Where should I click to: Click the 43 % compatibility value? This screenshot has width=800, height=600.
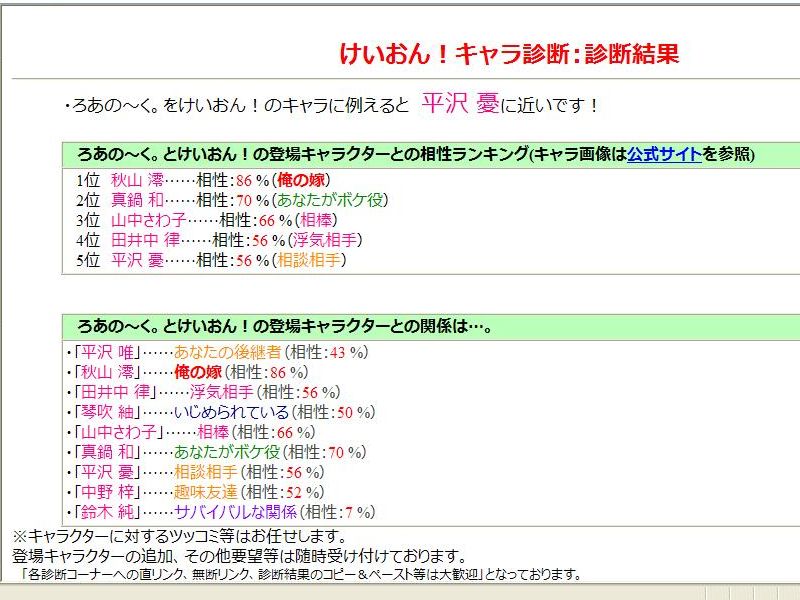[x=346, y=352]
